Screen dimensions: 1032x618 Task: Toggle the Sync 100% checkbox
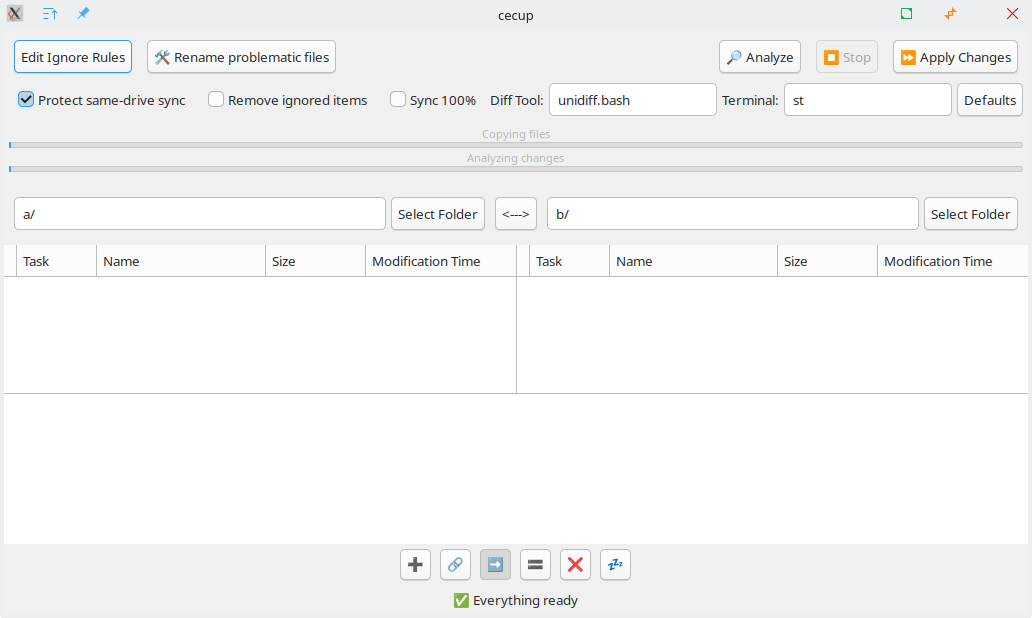point(398,100)
